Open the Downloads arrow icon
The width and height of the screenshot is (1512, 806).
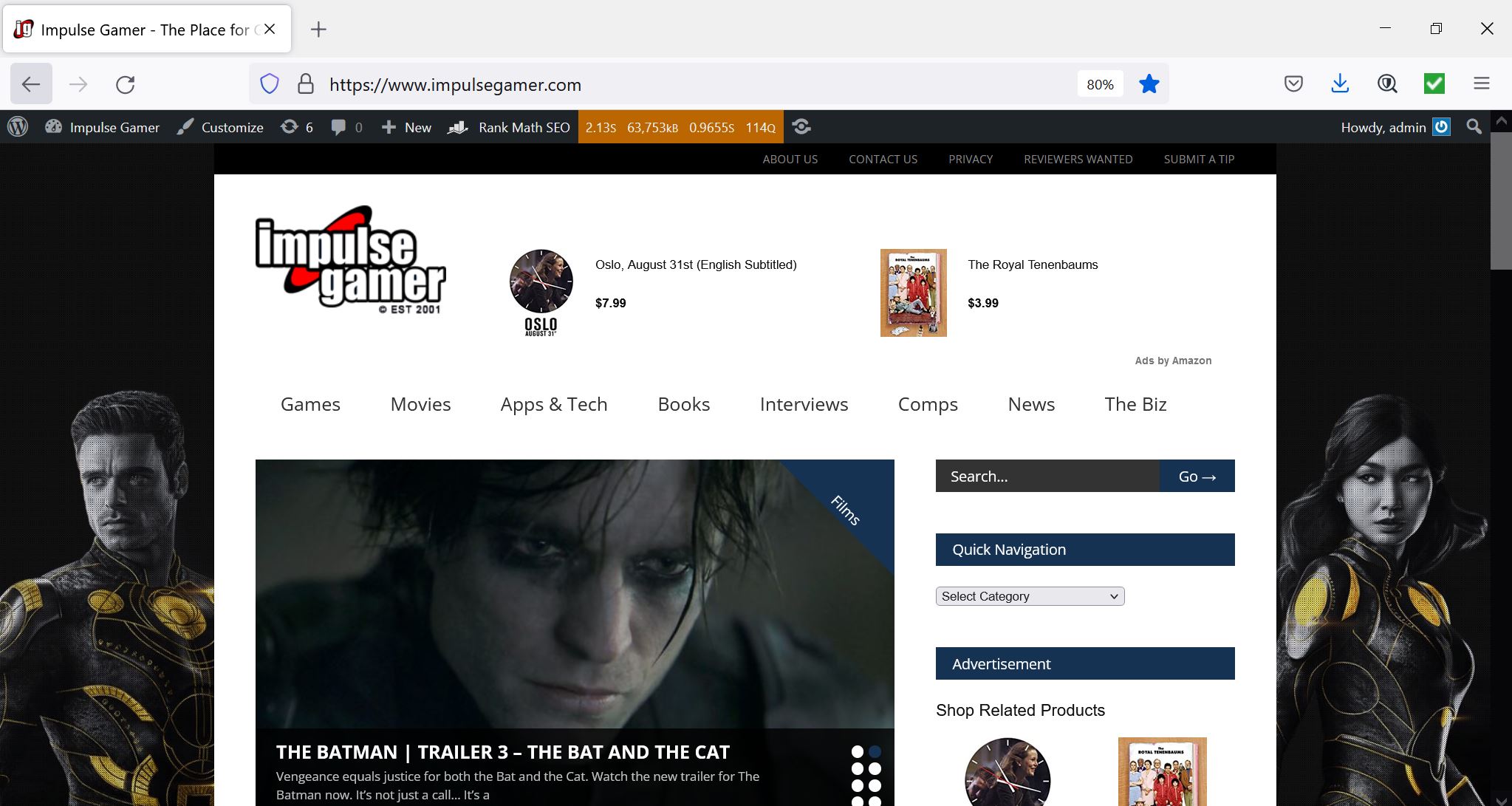(1340, 83)
